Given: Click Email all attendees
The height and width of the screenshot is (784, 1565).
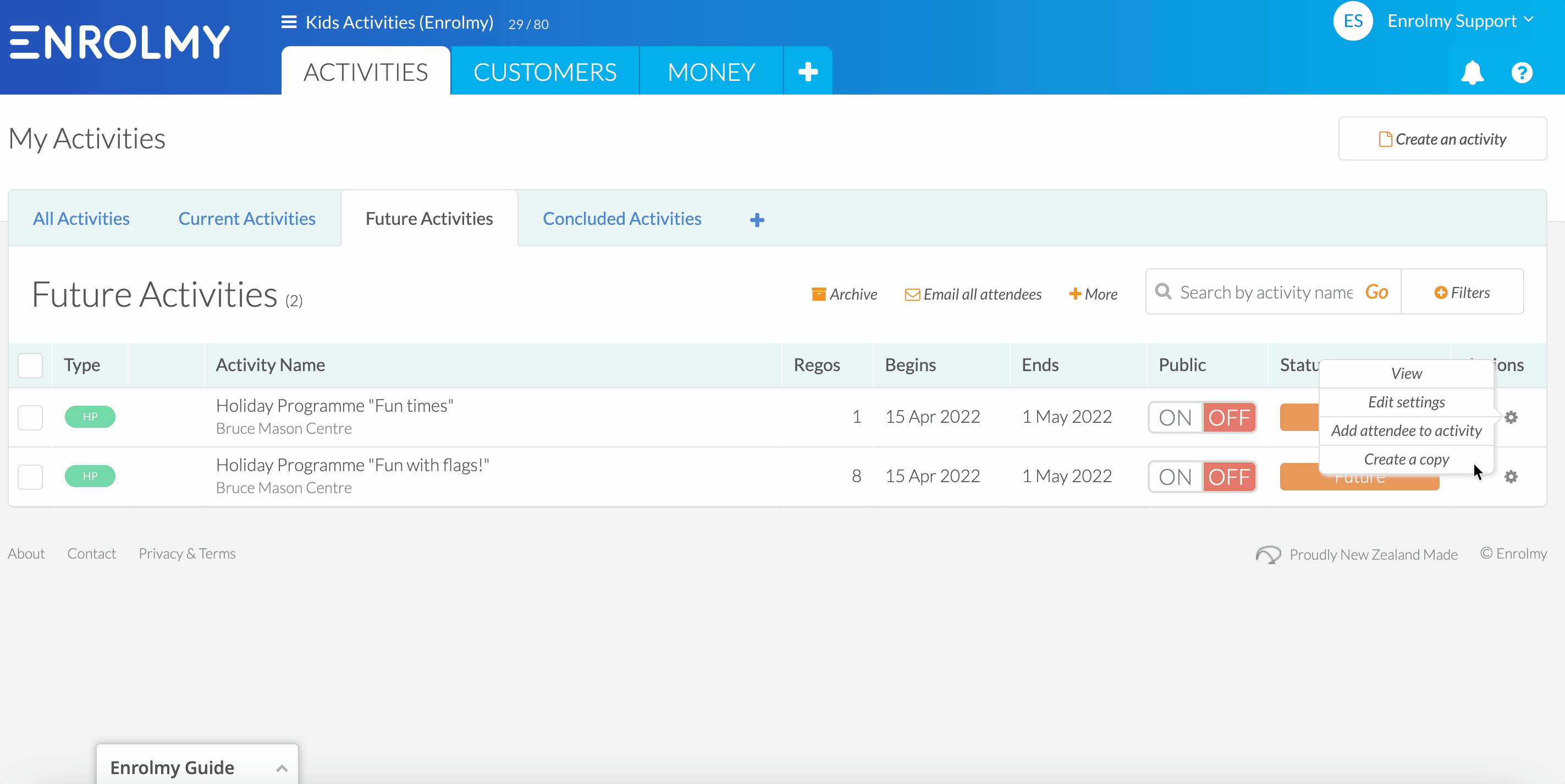Looking at the screenshot, I should click(x=973, y=294).
